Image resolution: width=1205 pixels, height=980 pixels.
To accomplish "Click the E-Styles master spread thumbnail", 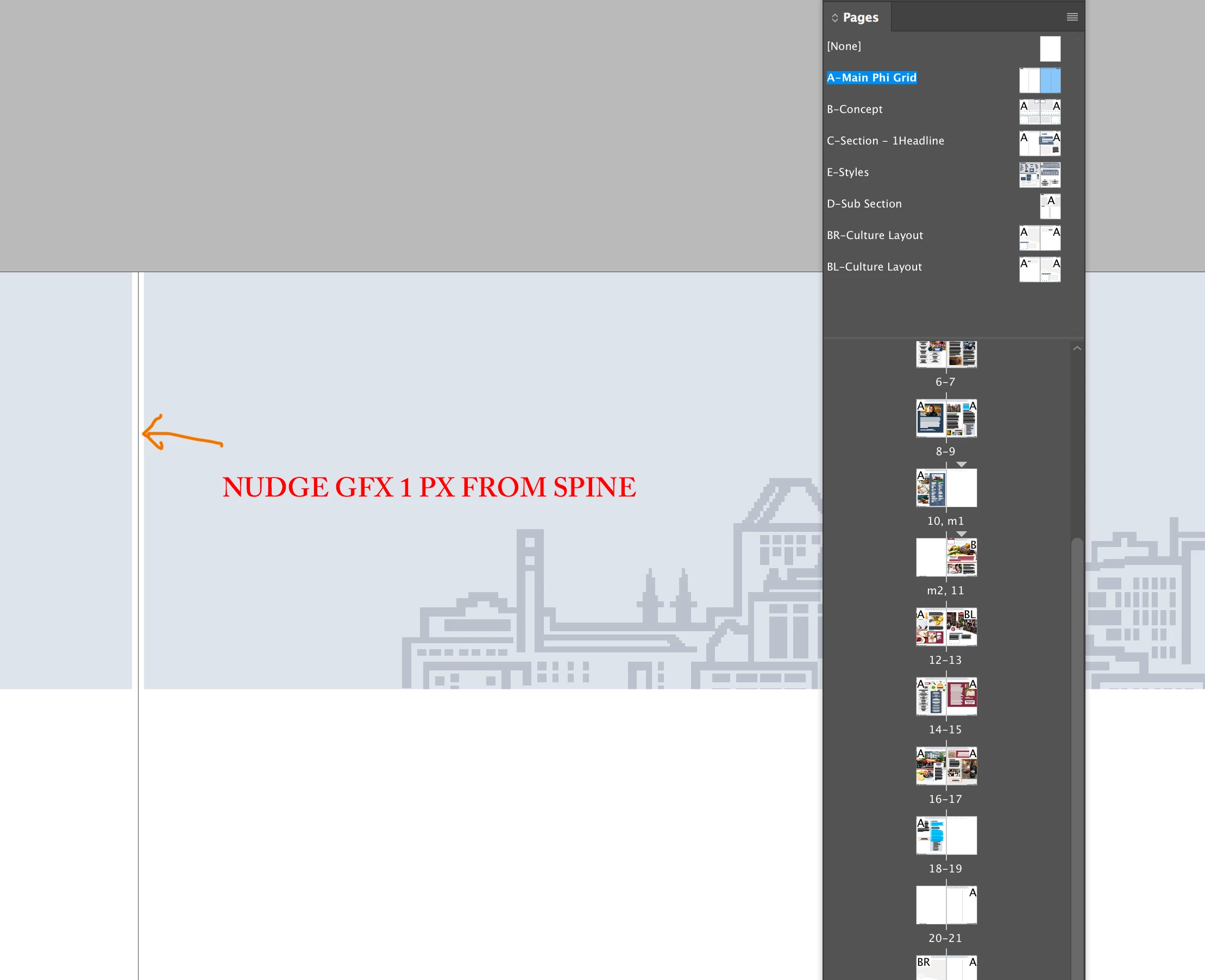I will tap(1039, 174).
